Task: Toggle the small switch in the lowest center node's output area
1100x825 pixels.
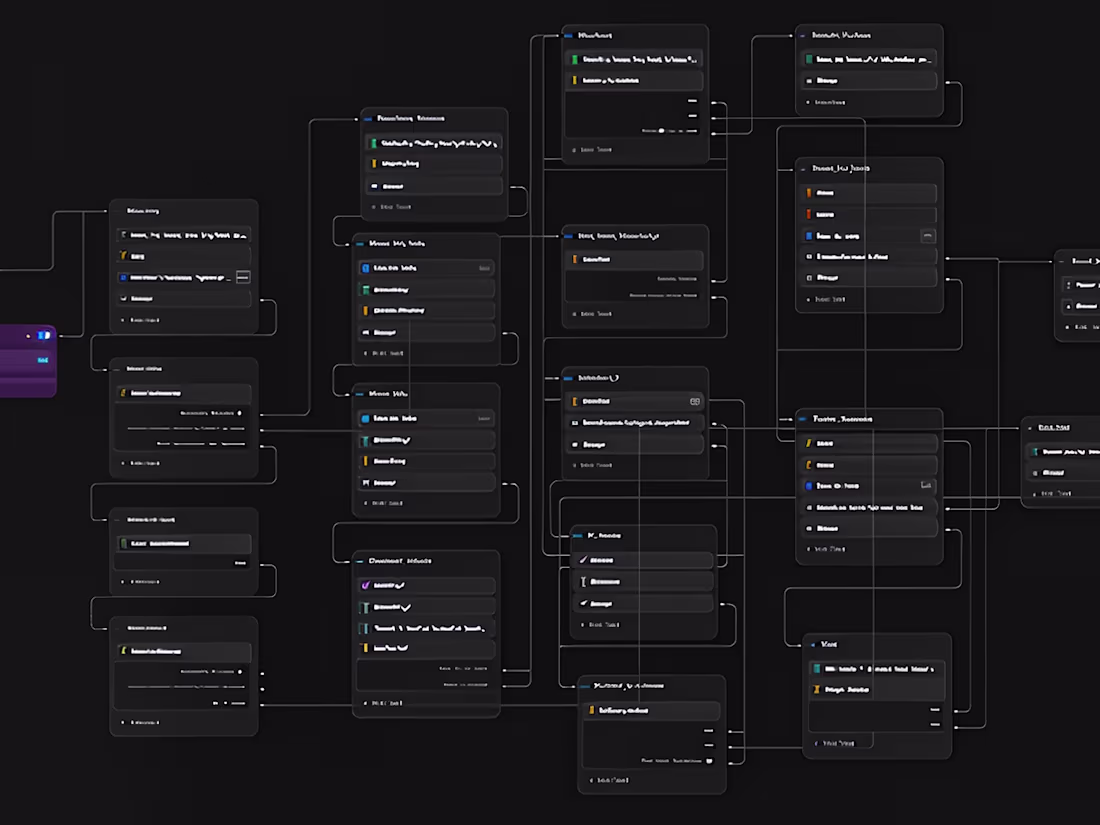Action: (709, 760)
